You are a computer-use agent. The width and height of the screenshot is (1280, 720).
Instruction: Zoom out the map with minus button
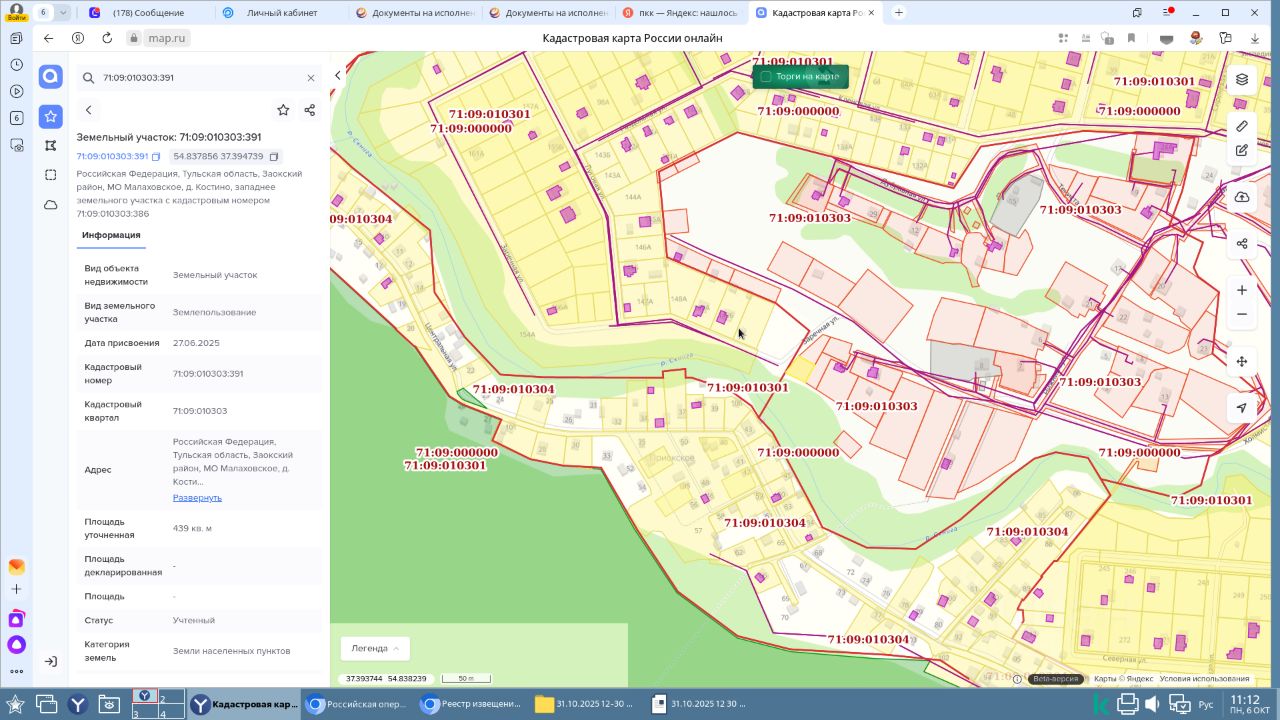tap(1242, 314)
